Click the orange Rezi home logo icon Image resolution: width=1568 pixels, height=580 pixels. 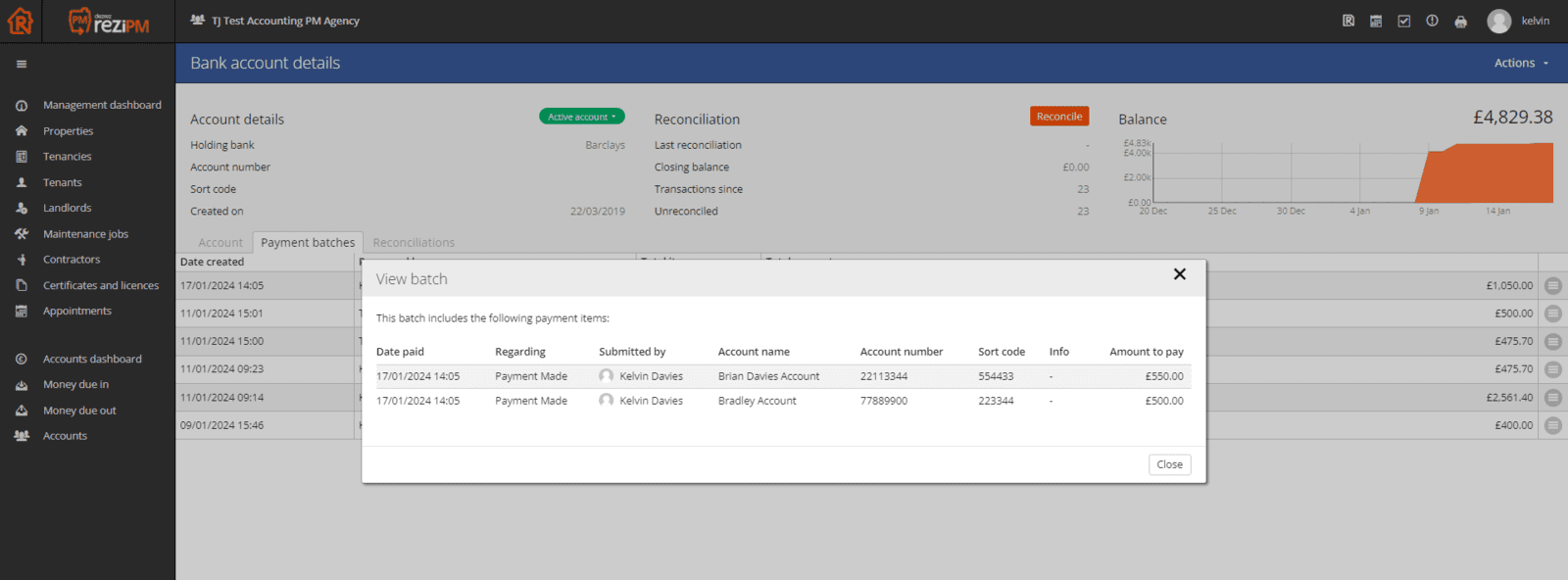(20, 21)
